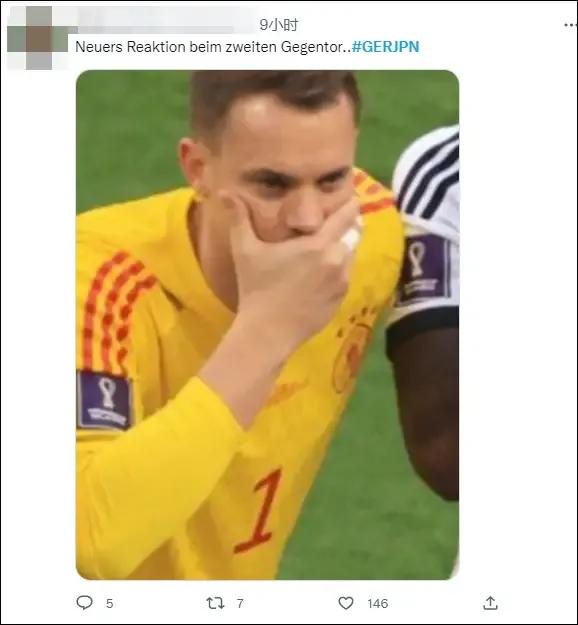This screenshot has height=625, width=578.
Task: Click the red number 1 on the jersey
Action: click(259, 511)
